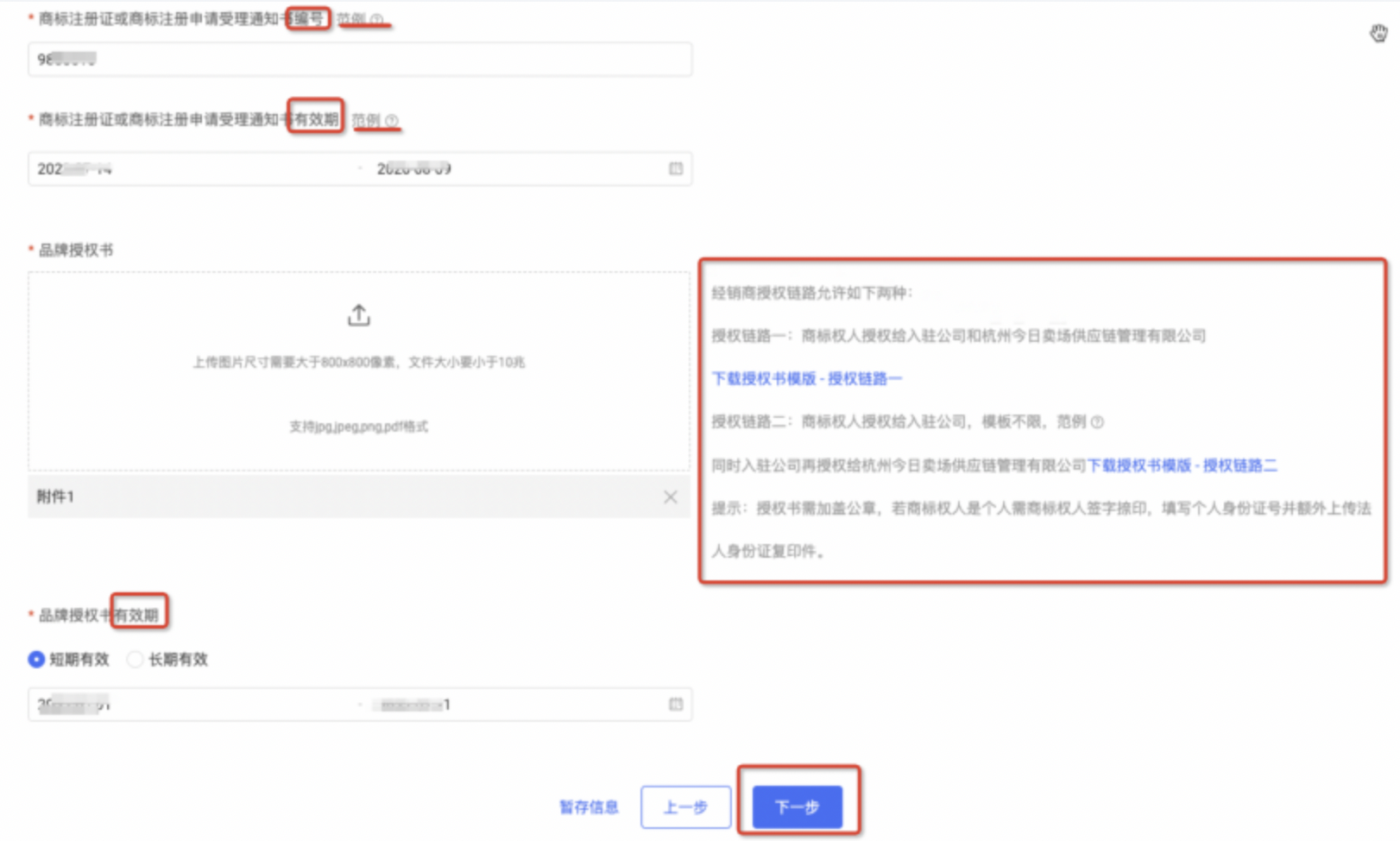The image size is (1400, 841).
Task: Open 范例 link beside trademark 编号 label
Action: [360, 18]
